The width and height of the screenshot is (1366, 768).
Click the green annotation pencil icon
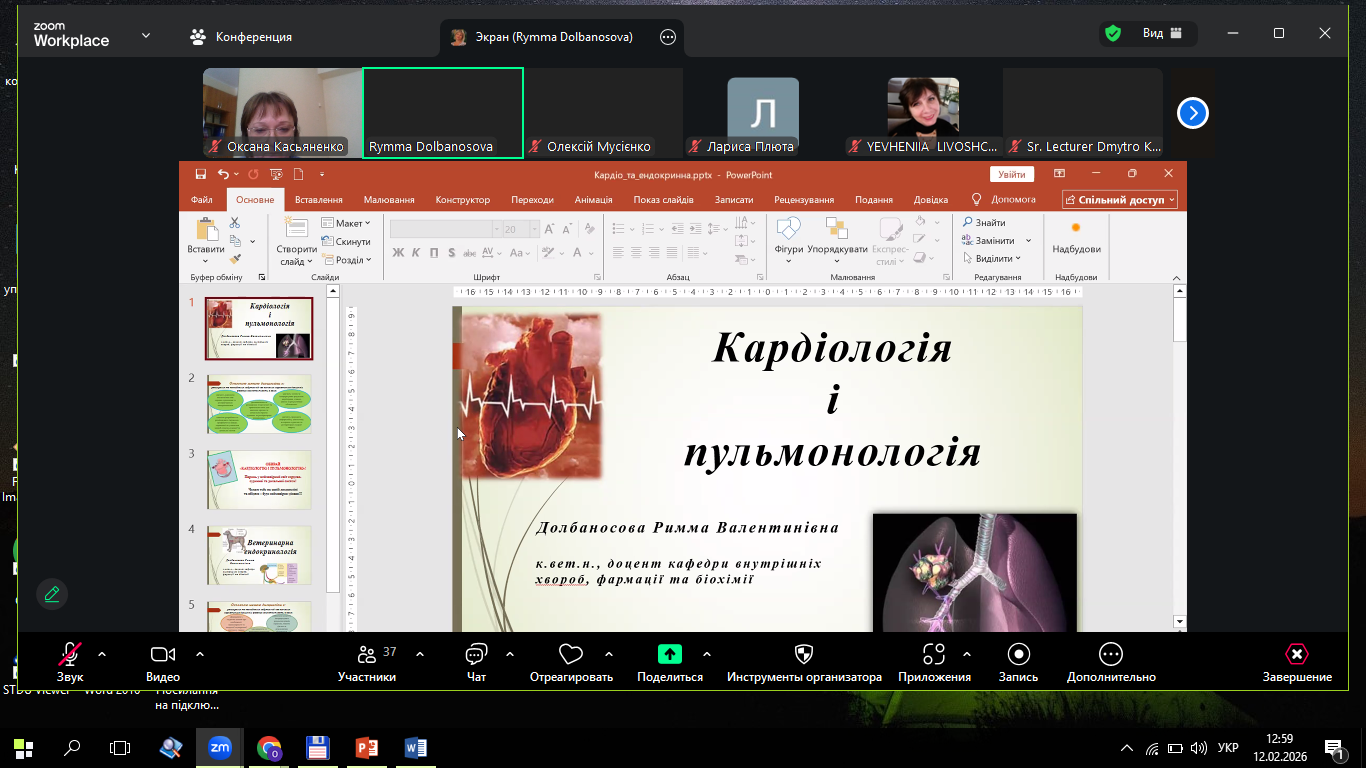point(52,594)
